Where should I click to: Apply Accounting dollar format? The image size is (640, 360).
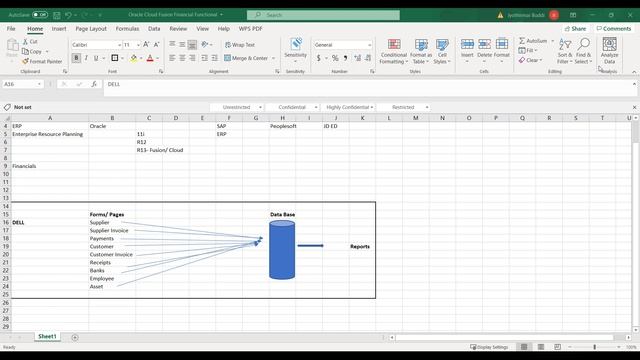(x=319, y=58)
